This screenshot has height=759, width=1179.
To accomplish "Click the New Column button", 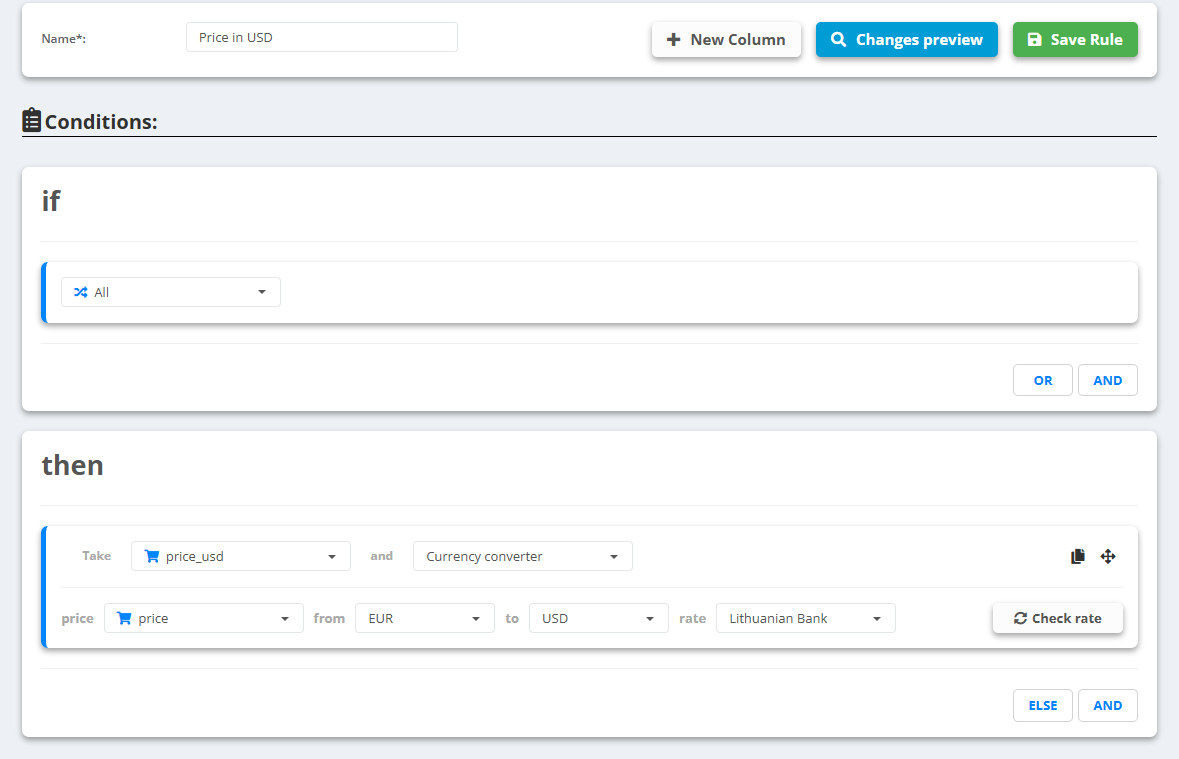I will pyautogui.click(x=726, y=39).
